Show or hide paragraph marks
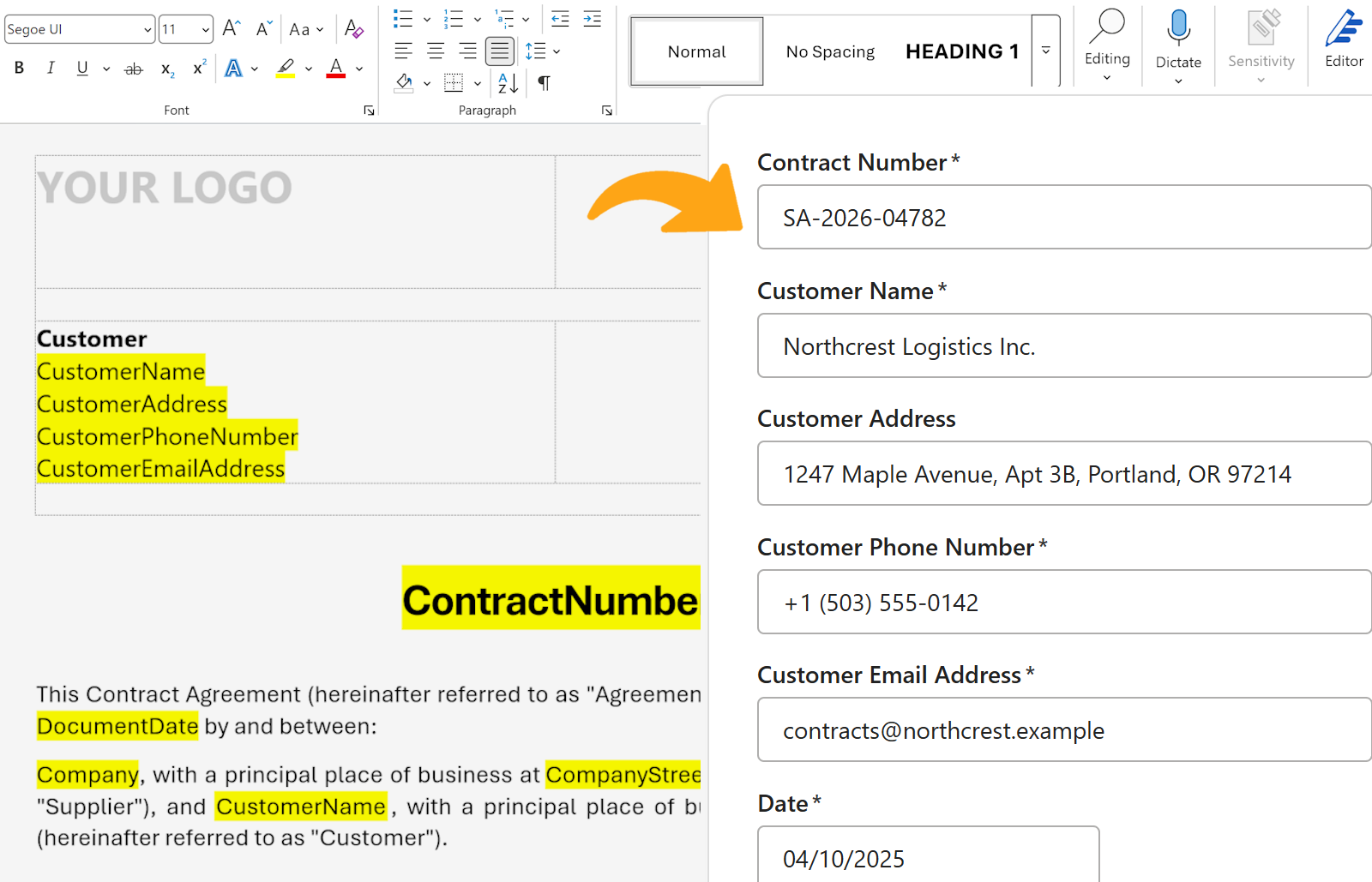 point(544,83)
